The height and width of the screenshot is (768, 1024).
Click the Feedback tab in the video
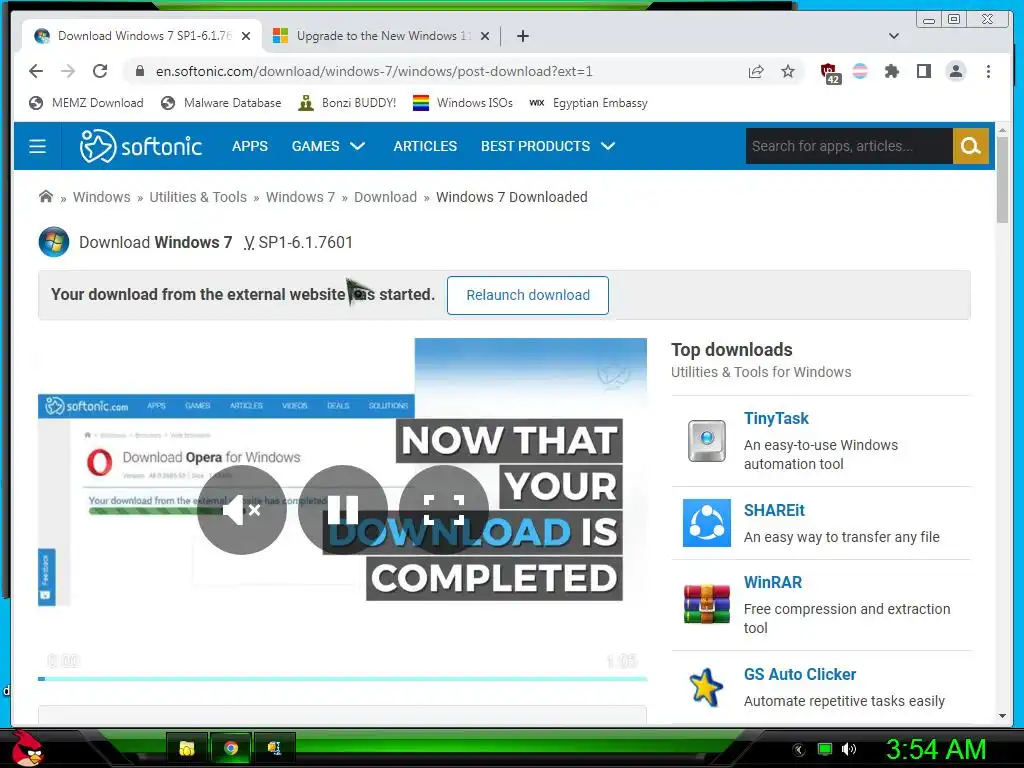coord(46,577)
